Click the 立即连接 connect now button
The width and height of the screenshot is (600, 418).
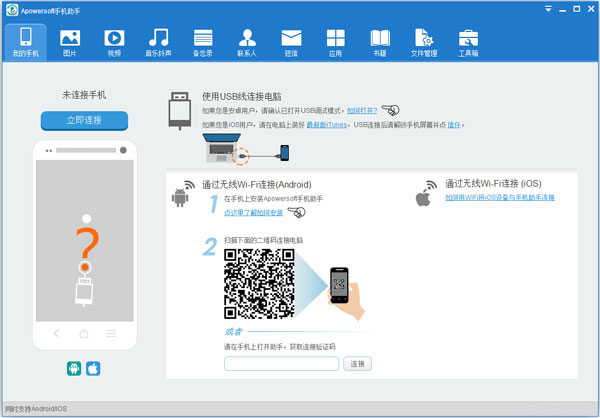84,120
